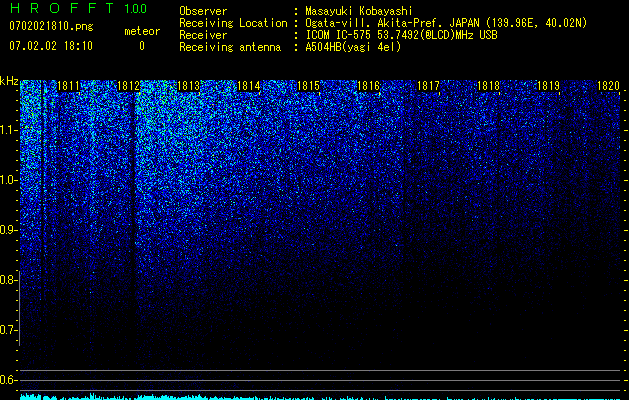Click the 1814 time marker

pyautogui.click(x=248, y=86)
